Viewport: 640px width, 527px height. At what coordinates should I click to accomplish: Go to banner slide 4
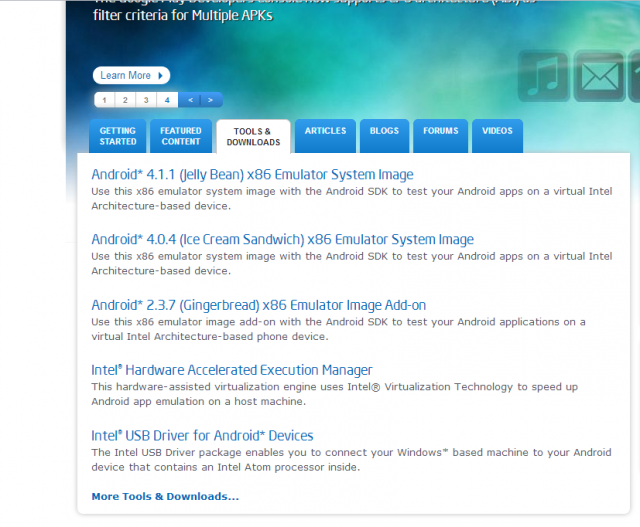pos(167,100)
